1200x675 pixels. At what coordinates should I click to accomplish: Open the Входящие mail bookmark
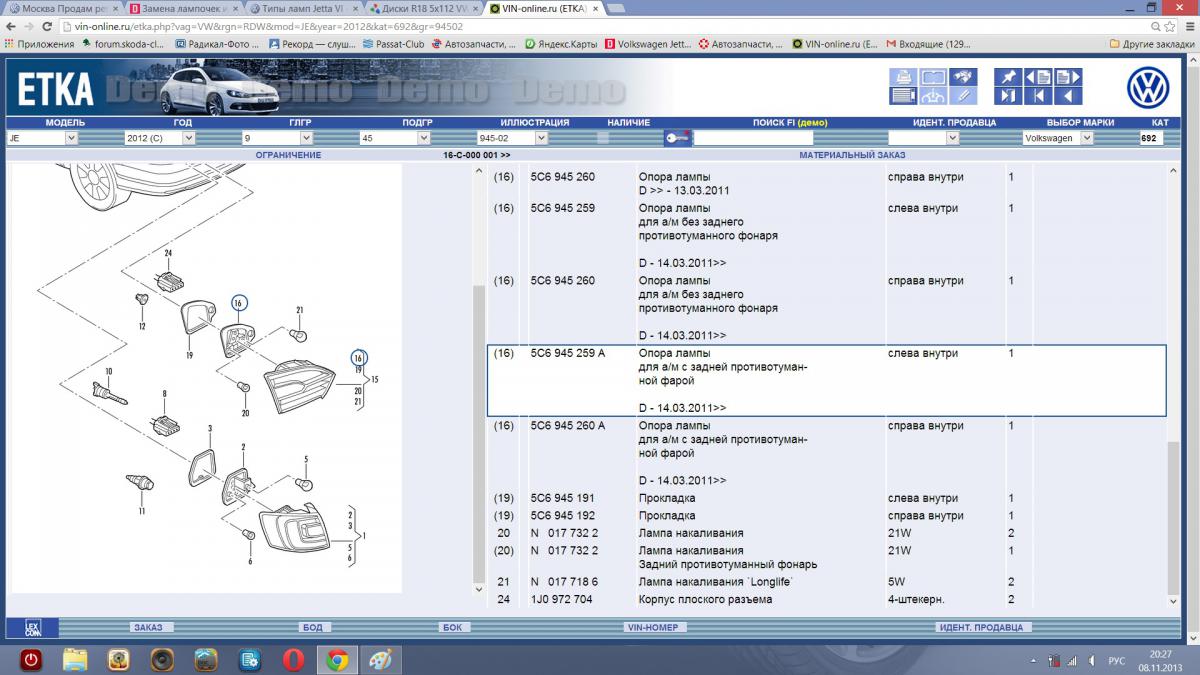tap(930, 44)
